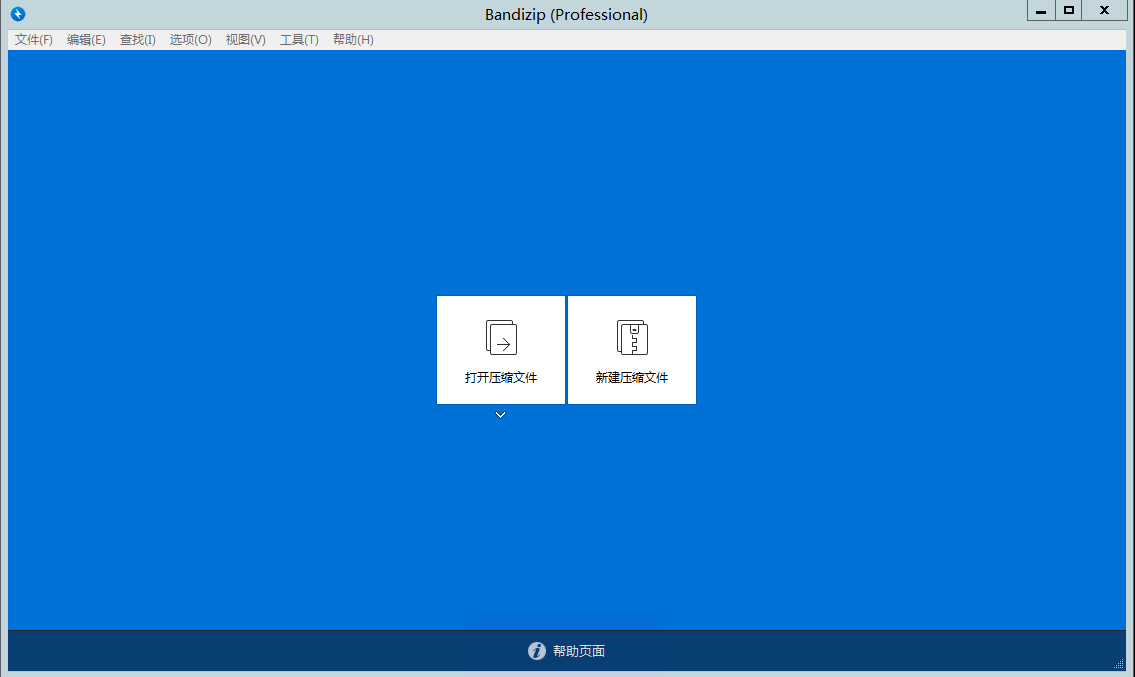Image resolution: width=1135 pixels, height=677 pixels.
Task: Click the resize grip in bottom corner
Action: (x=1119, y=664)
